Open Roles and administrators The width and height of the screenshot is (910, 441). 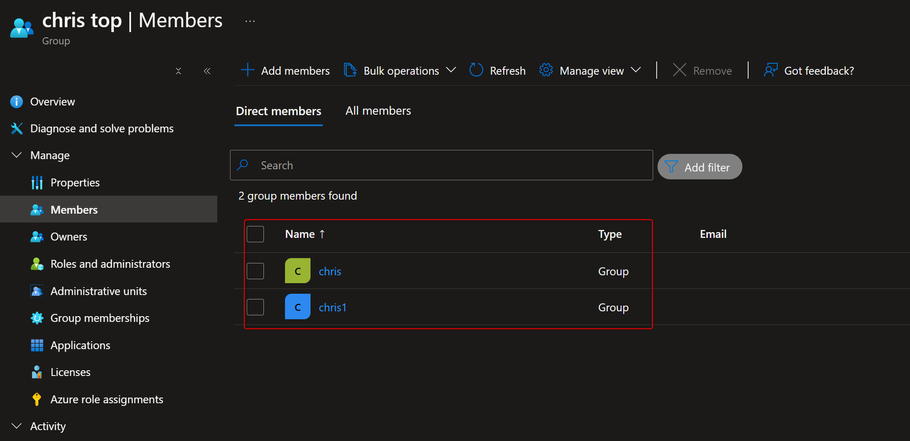110,264
